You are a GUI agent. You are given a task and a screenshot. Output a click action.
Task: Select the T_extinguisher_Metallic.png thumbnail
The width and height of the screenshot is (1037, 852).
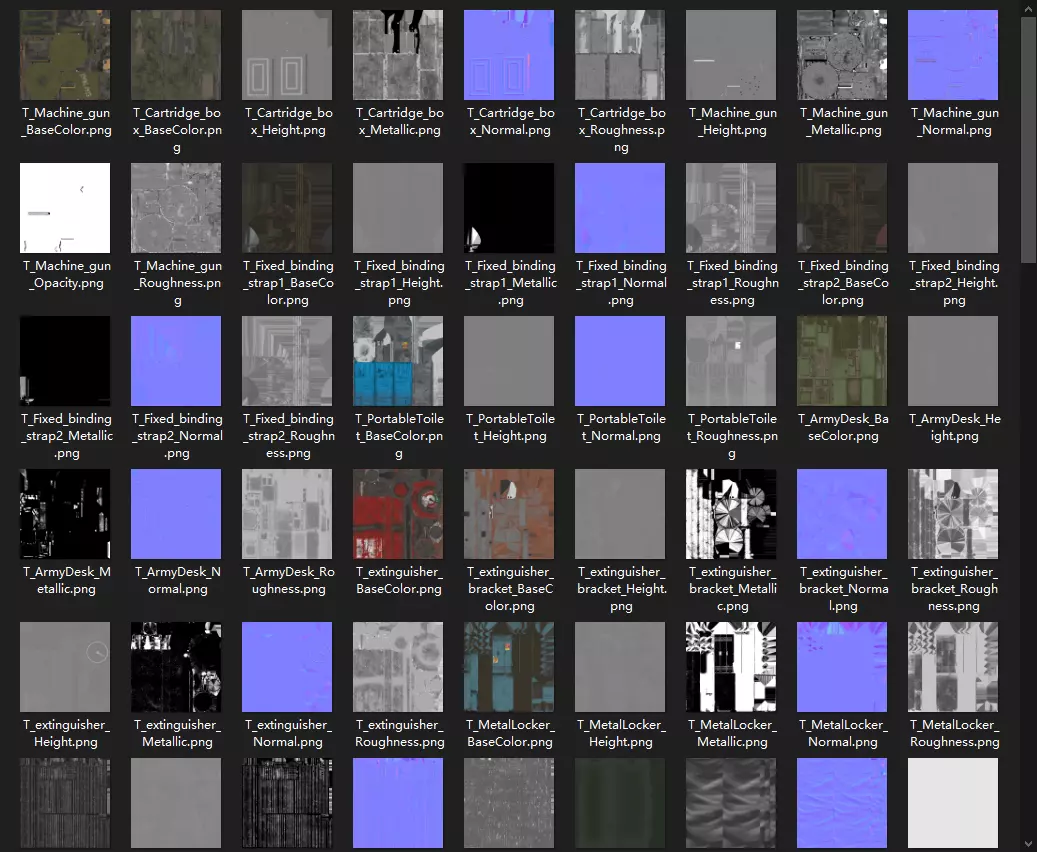pos(176,667)
